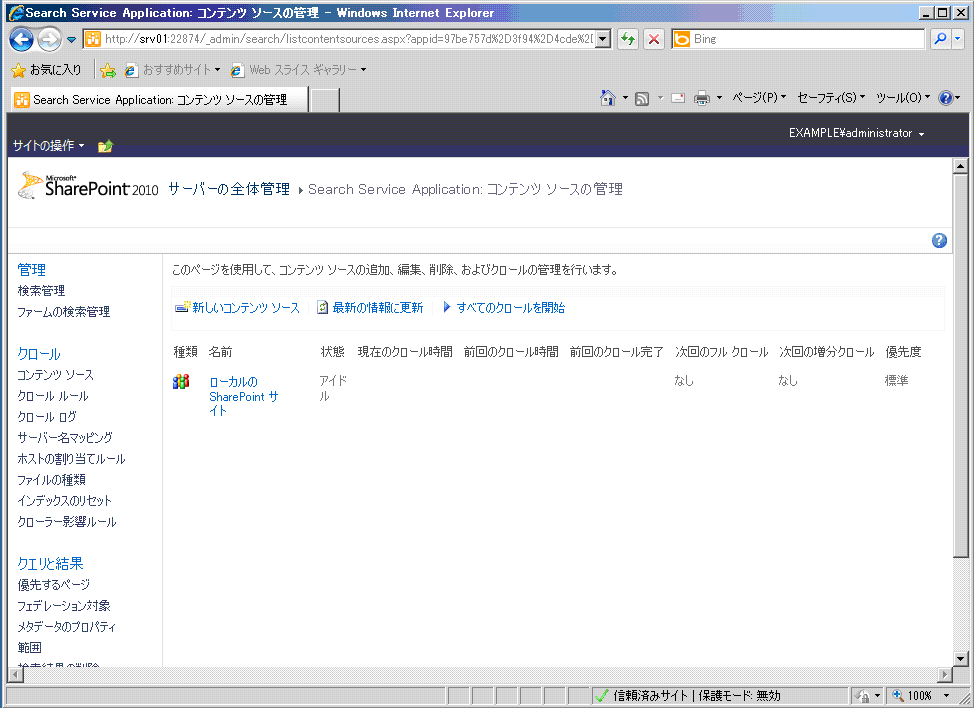
Task: Expand おすすめサイト dropdown
Action: [217, 70]
